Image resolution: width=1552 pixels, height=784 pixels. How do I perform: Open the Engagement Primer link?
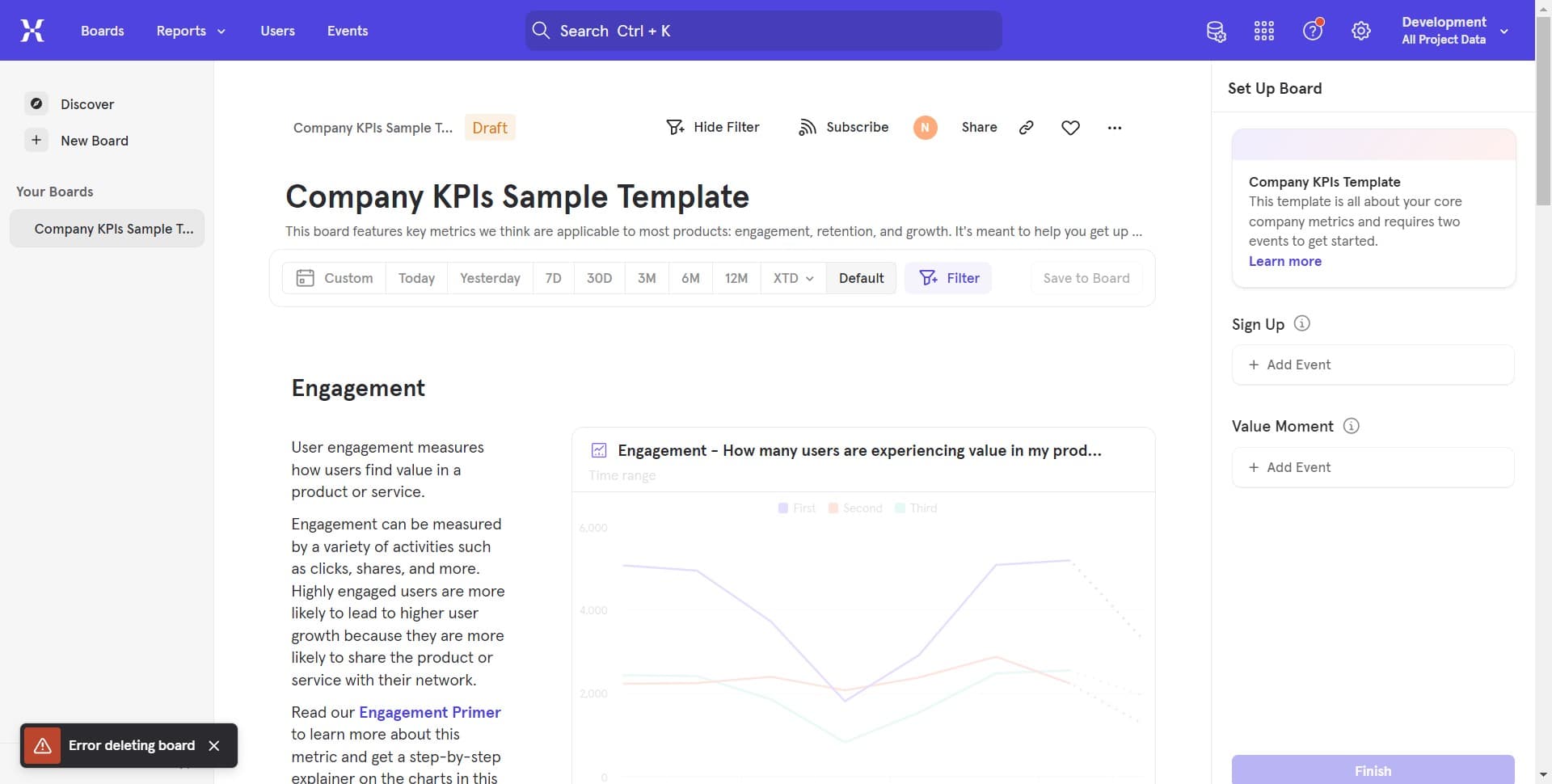pyautogui.click(x=429, y=712)
